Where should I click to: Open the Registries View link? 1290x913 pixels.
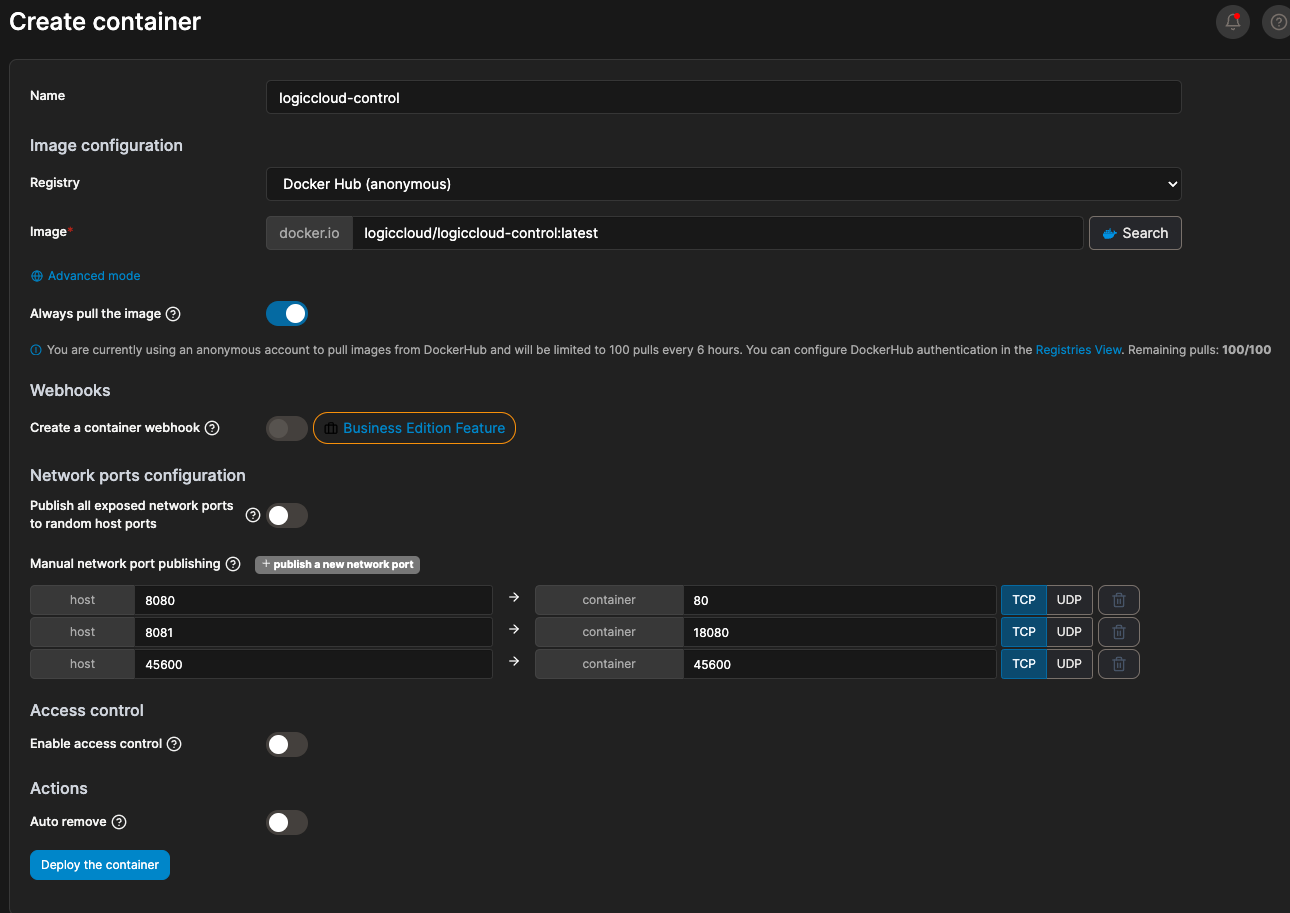tap(1078, 350)
